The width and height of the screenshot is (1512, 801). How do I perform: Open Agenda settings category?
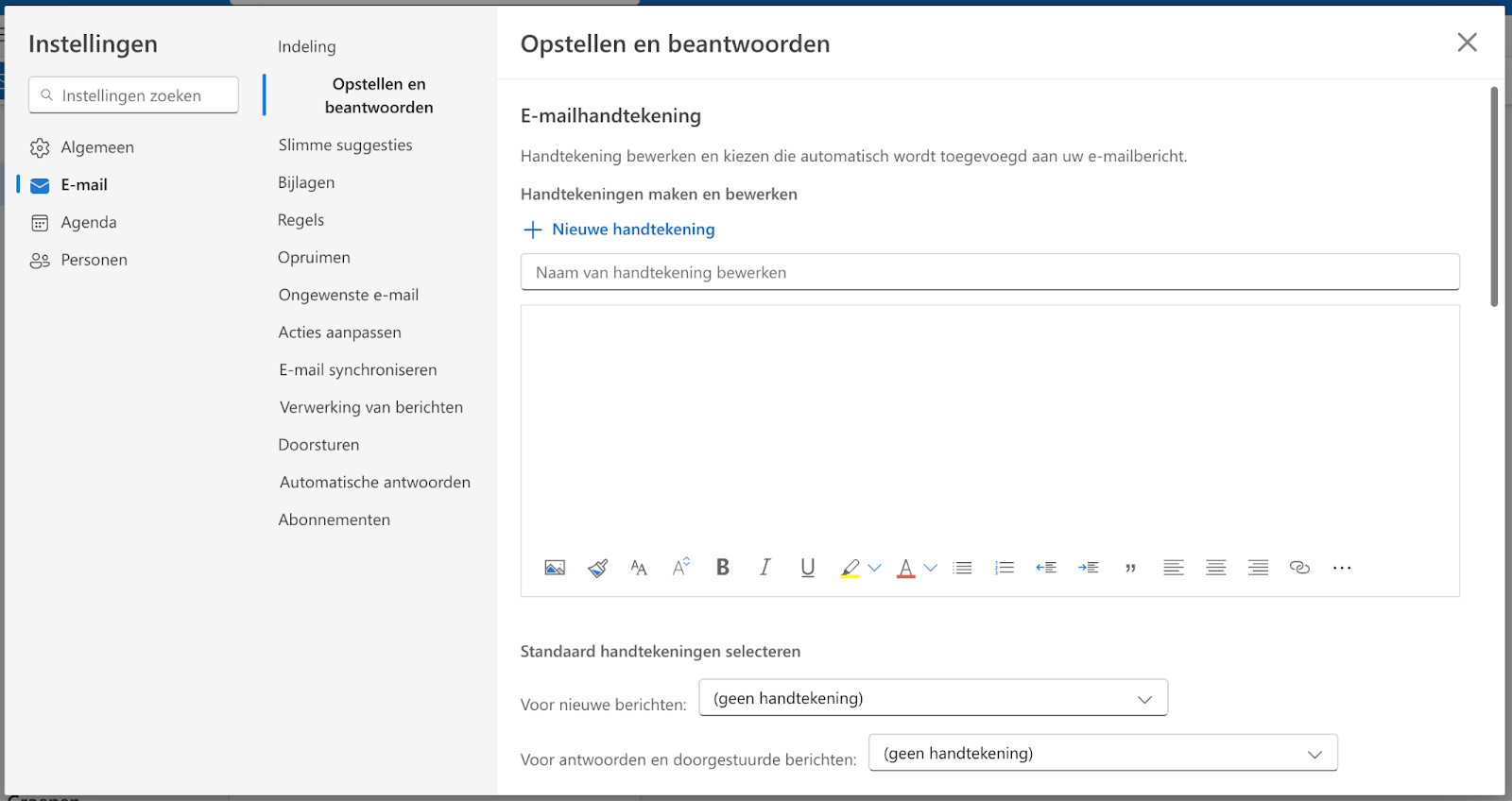(x=89, y=223)
